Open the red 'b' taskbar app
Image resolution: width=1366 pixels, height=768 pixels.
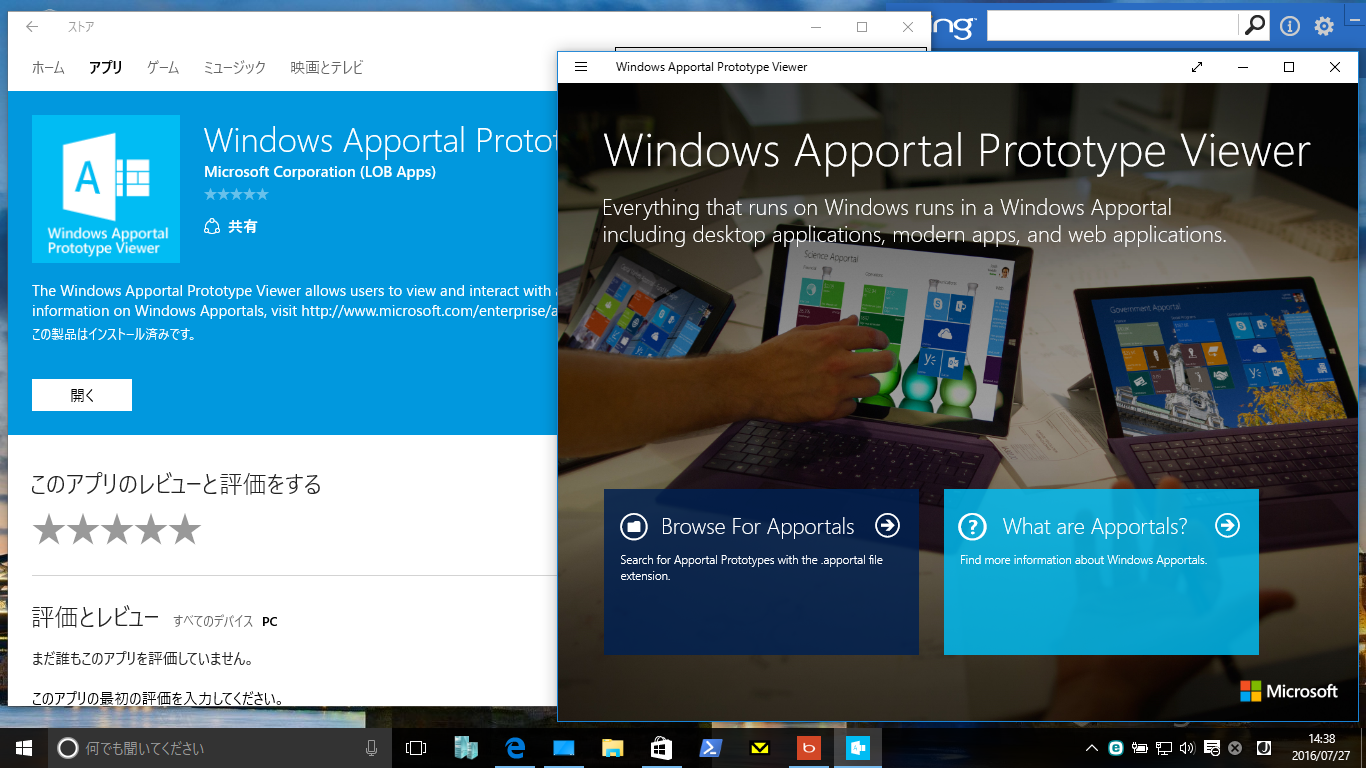click(x=808, y=748)
